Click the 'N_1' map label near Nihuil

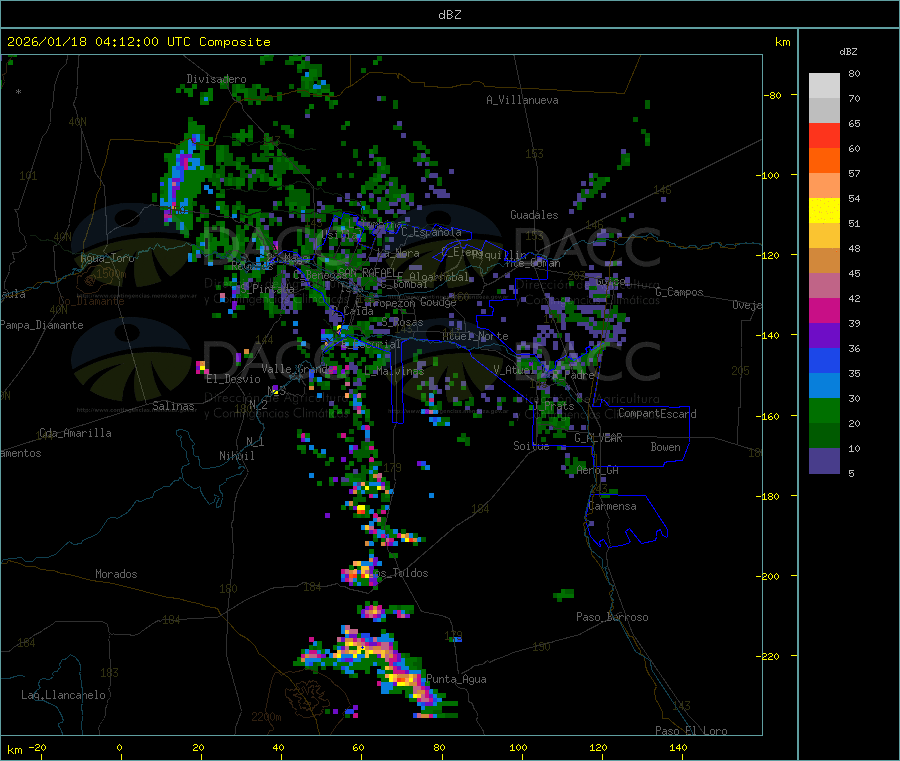click(x=255, y=442)
